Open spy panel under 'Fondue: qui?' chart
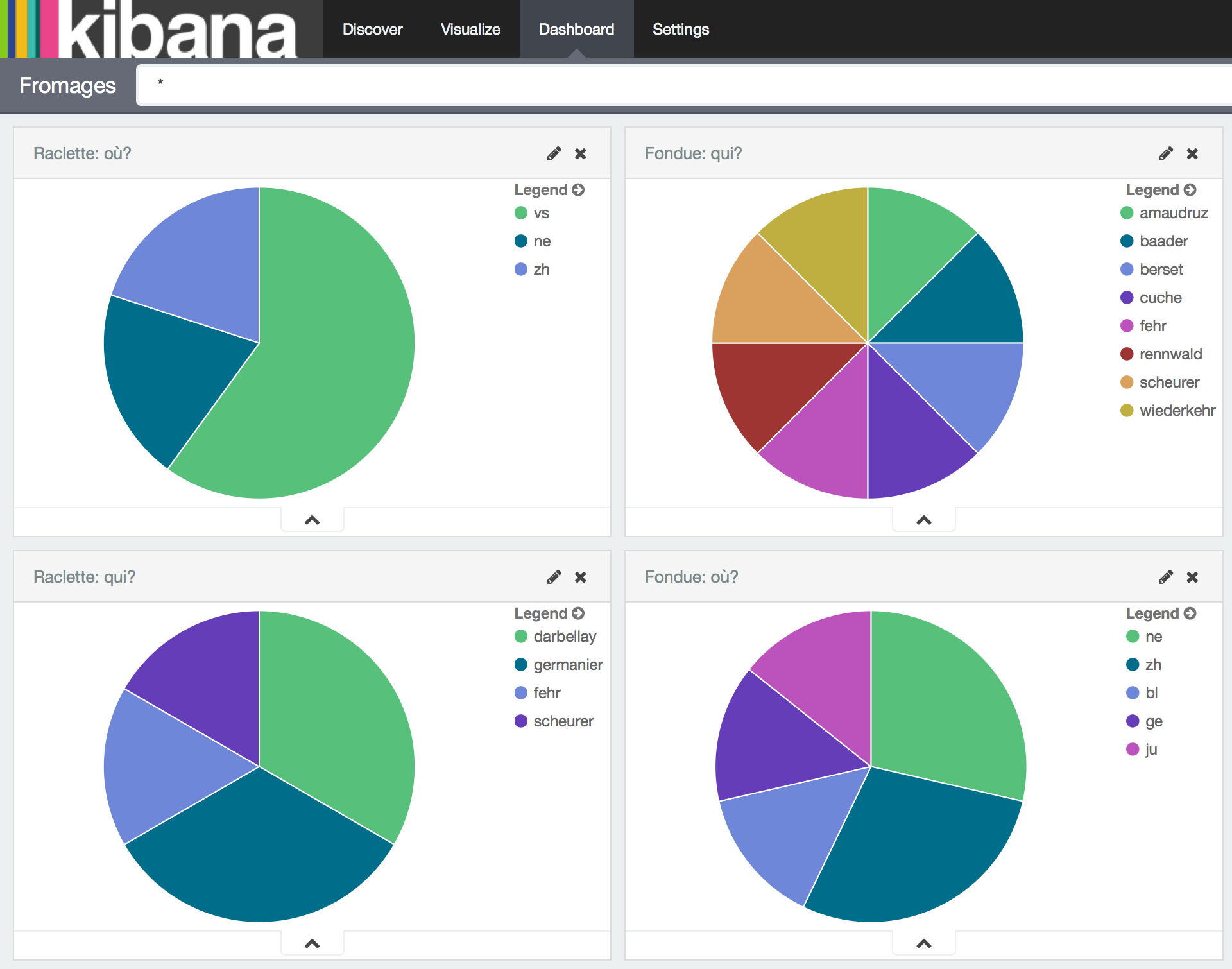Image resolution: width=1232 pixels, height=969 pixels. (x=923, y=520)
